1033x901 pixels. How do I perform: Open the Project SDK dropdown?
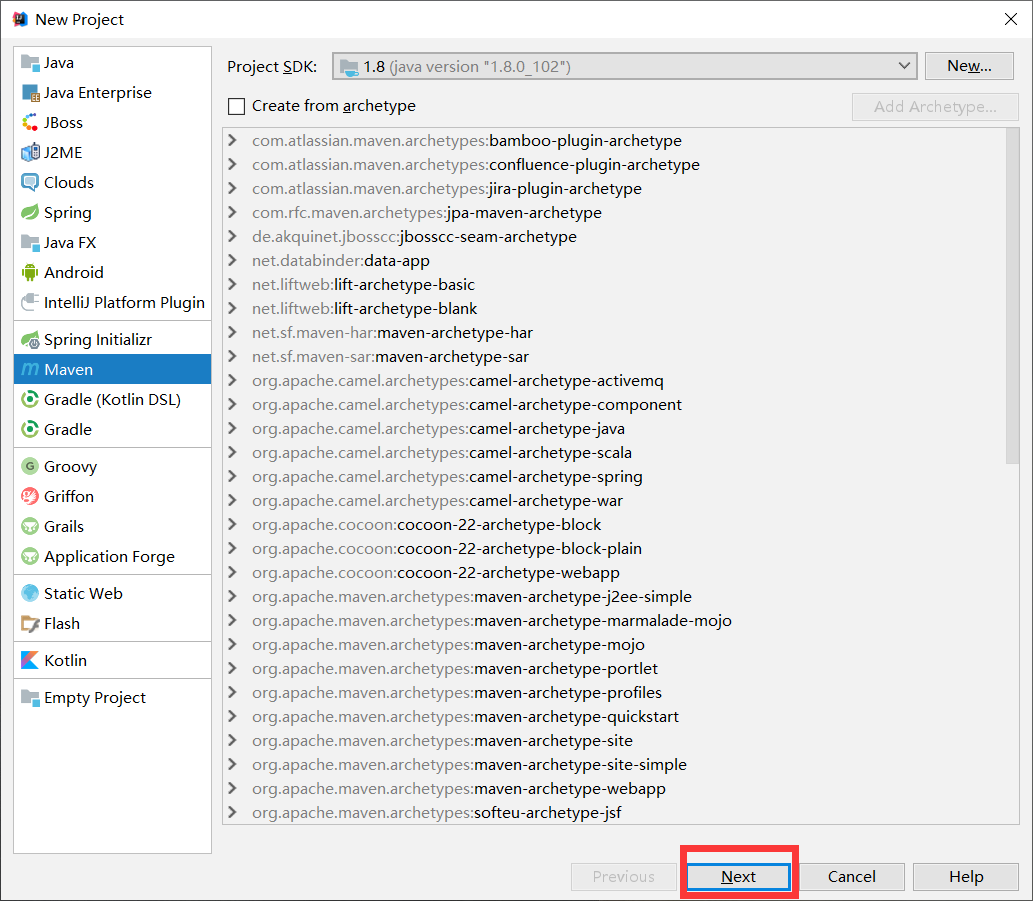(x=625, y=66)
